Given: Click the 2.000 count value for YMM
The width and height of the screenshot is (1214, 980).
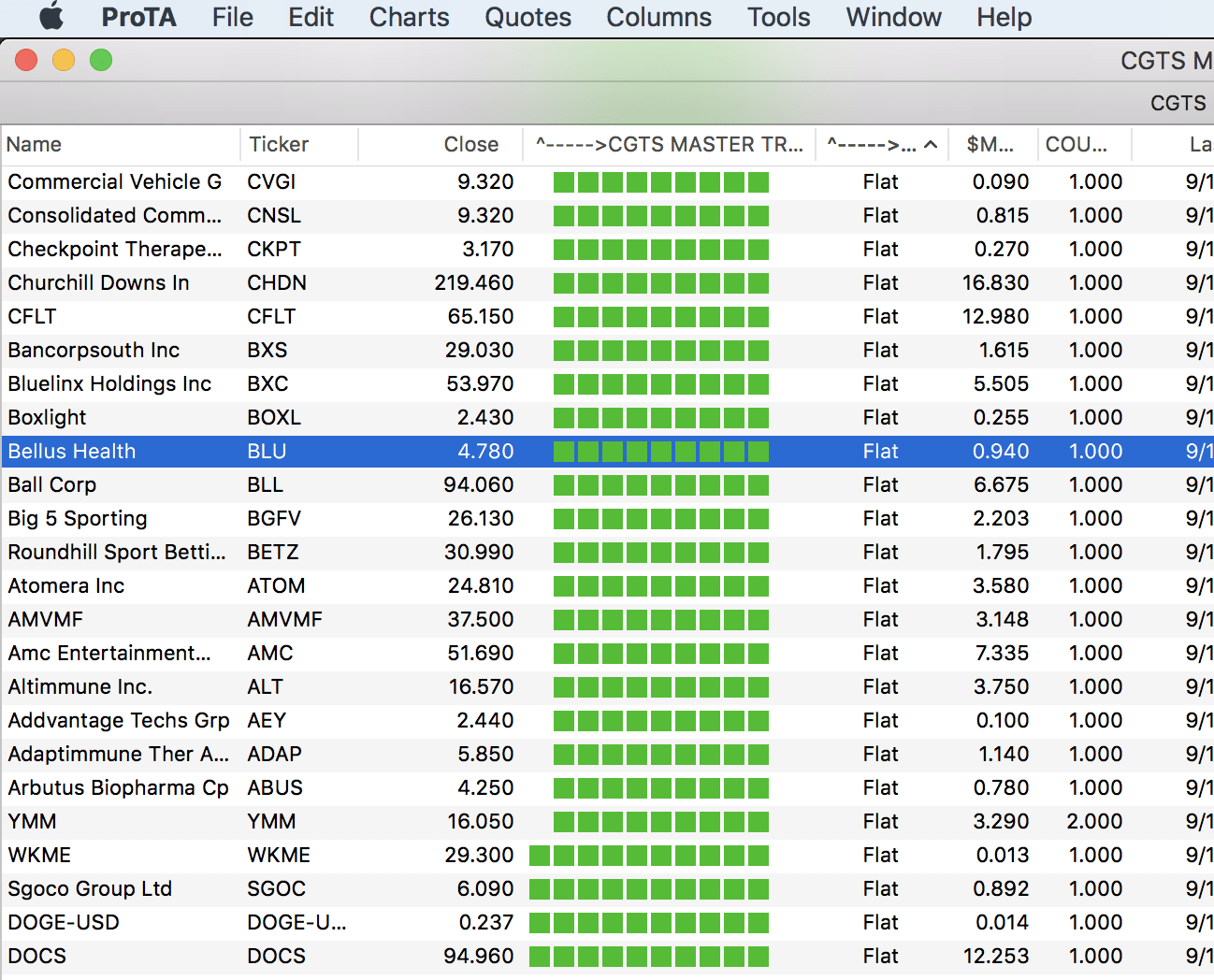Looking at the screenshot, I should 1094,821.
